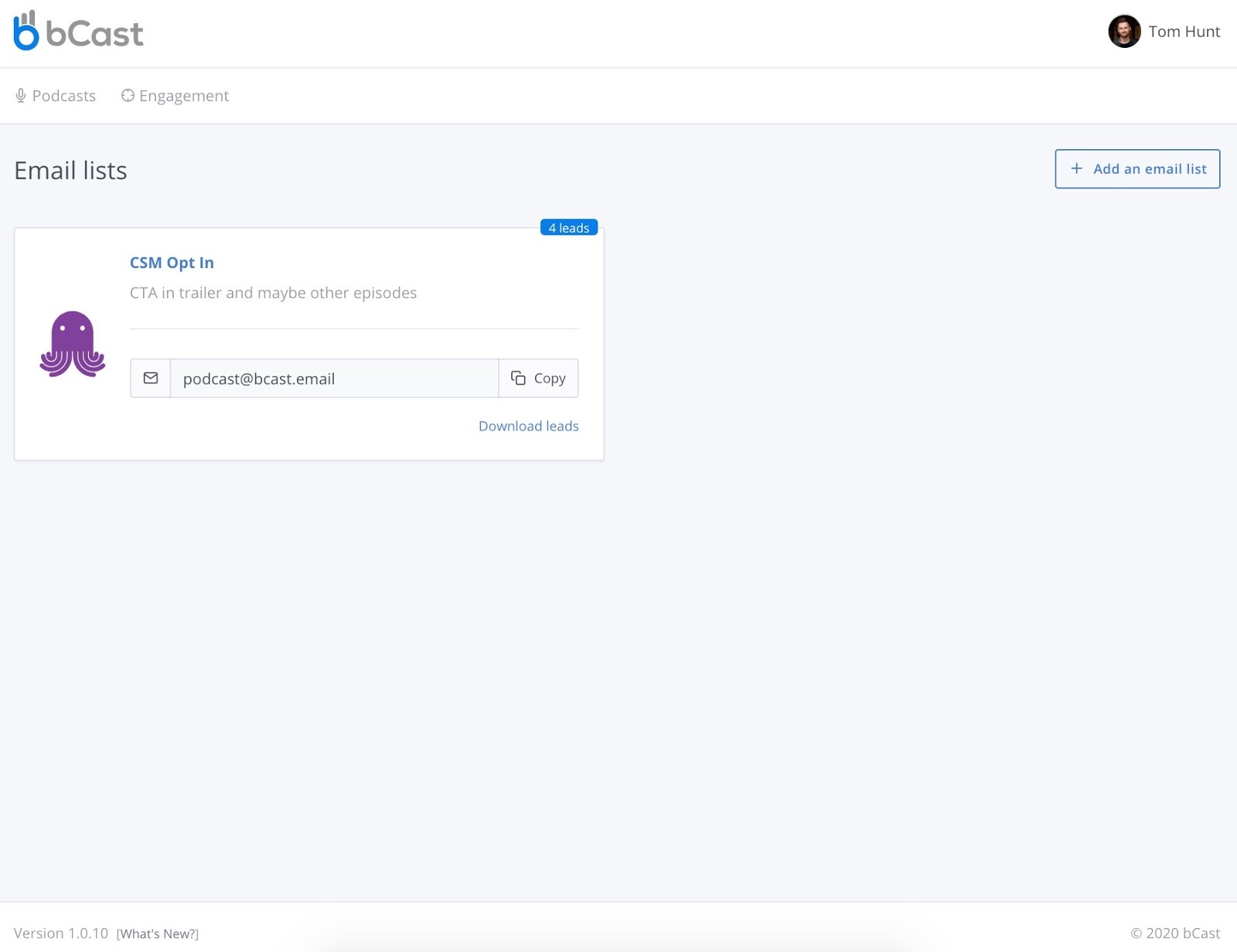Click the Engagement lifebuoy icon
1237x952 pixels.
point(128,95)
